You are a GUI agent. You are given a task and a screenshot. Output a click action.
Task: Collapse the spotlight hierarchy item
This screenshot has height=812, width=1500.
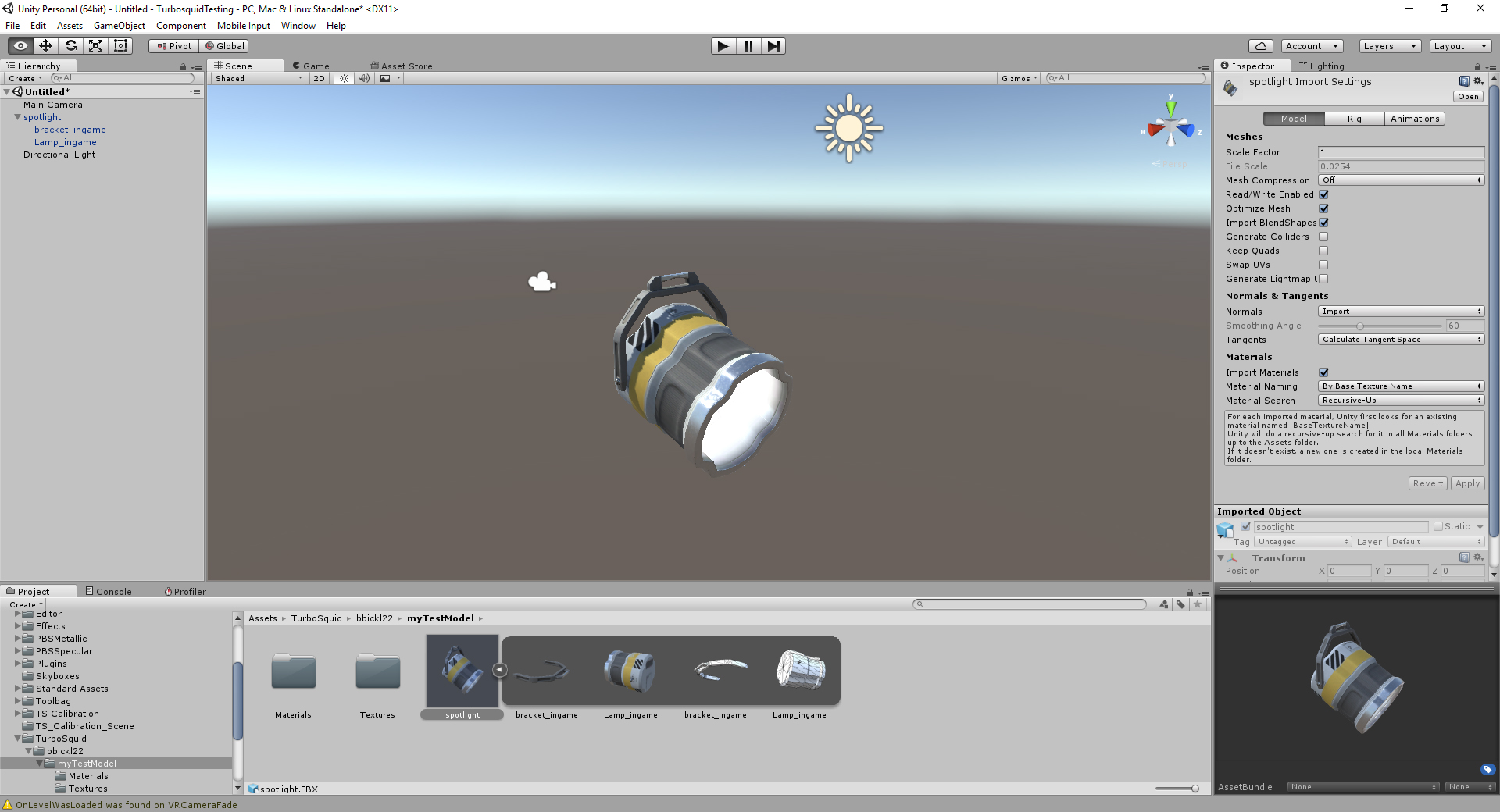coord(17,117)
